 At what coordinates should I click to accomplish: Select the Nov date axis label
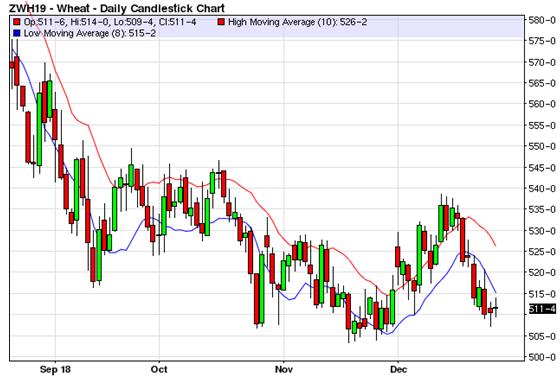click(284, 370)
